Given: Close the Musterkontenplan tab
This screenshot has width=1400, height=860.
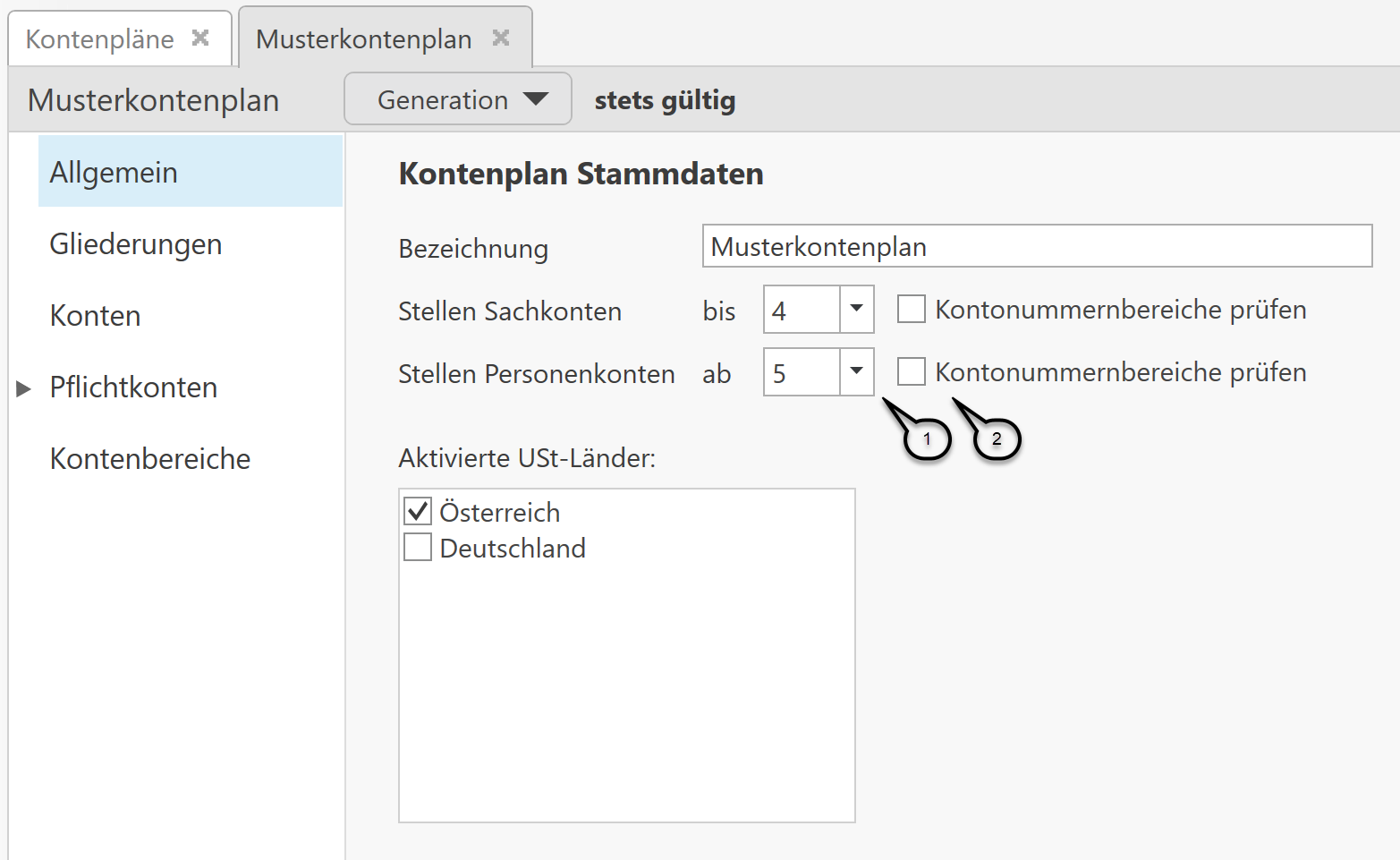Looking at the screenshot, I should [x=501, y=37].
